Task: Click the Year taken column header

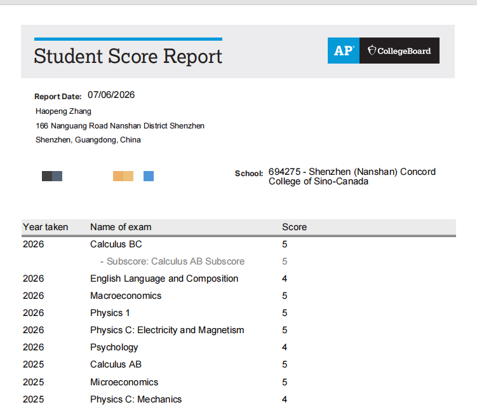Action: [x=45, y=227]
